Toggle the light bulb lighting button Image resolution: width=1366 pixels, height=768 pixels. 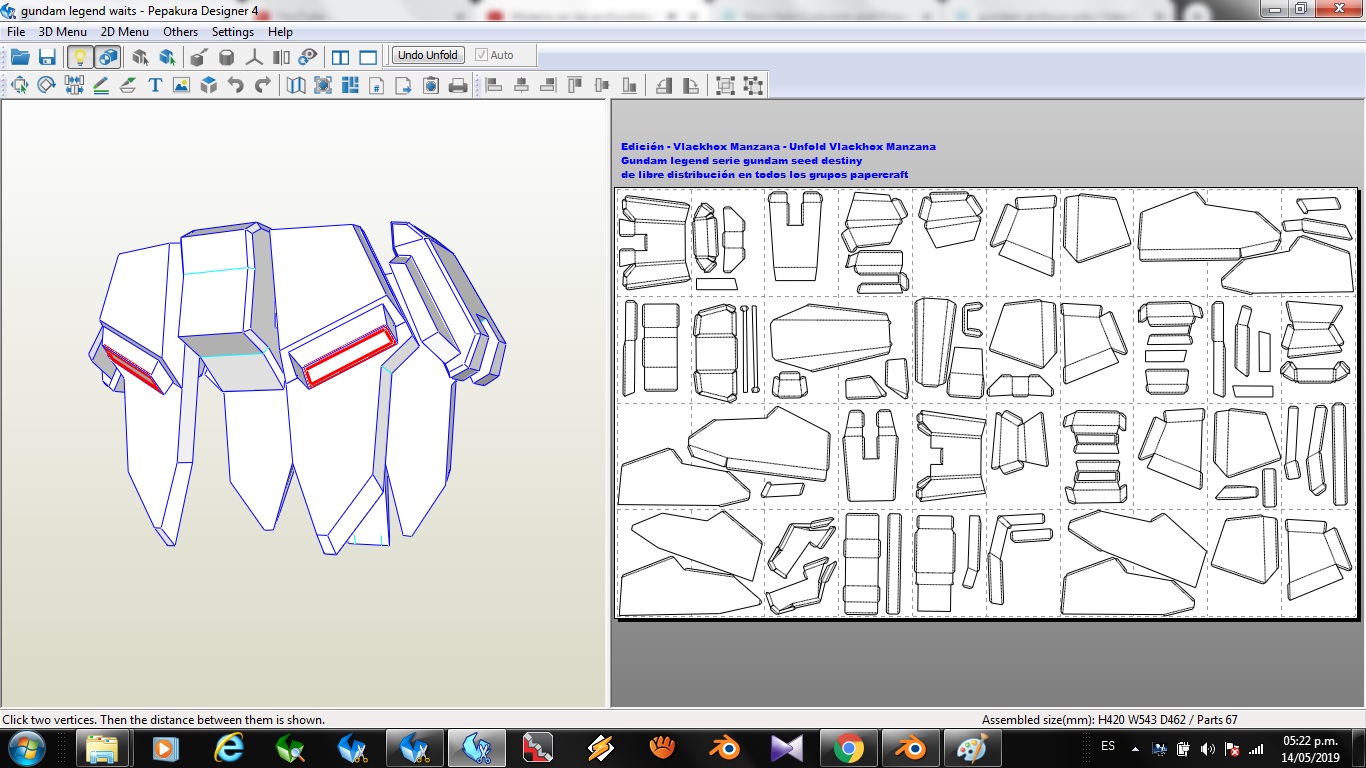80,56
